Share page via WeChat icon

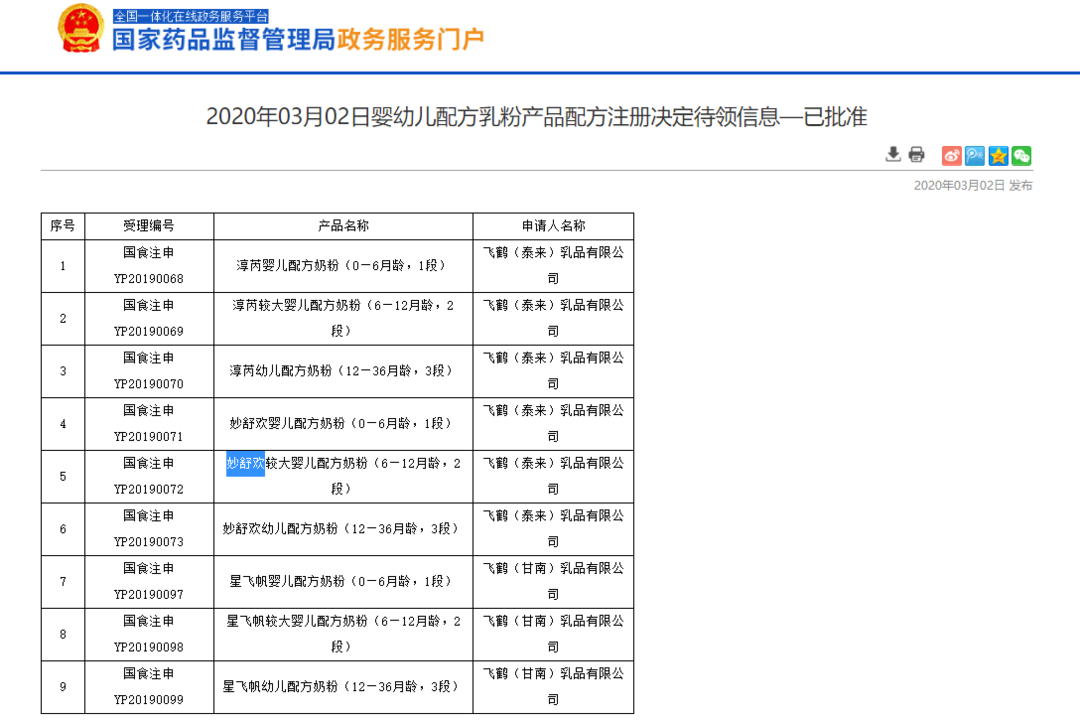(1021, 156)
